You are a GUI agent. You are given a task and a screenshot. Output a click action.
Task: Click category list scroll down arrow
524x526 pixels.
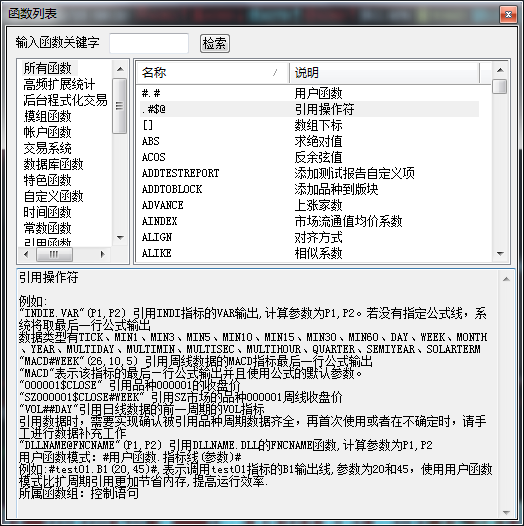pos(120,238)
